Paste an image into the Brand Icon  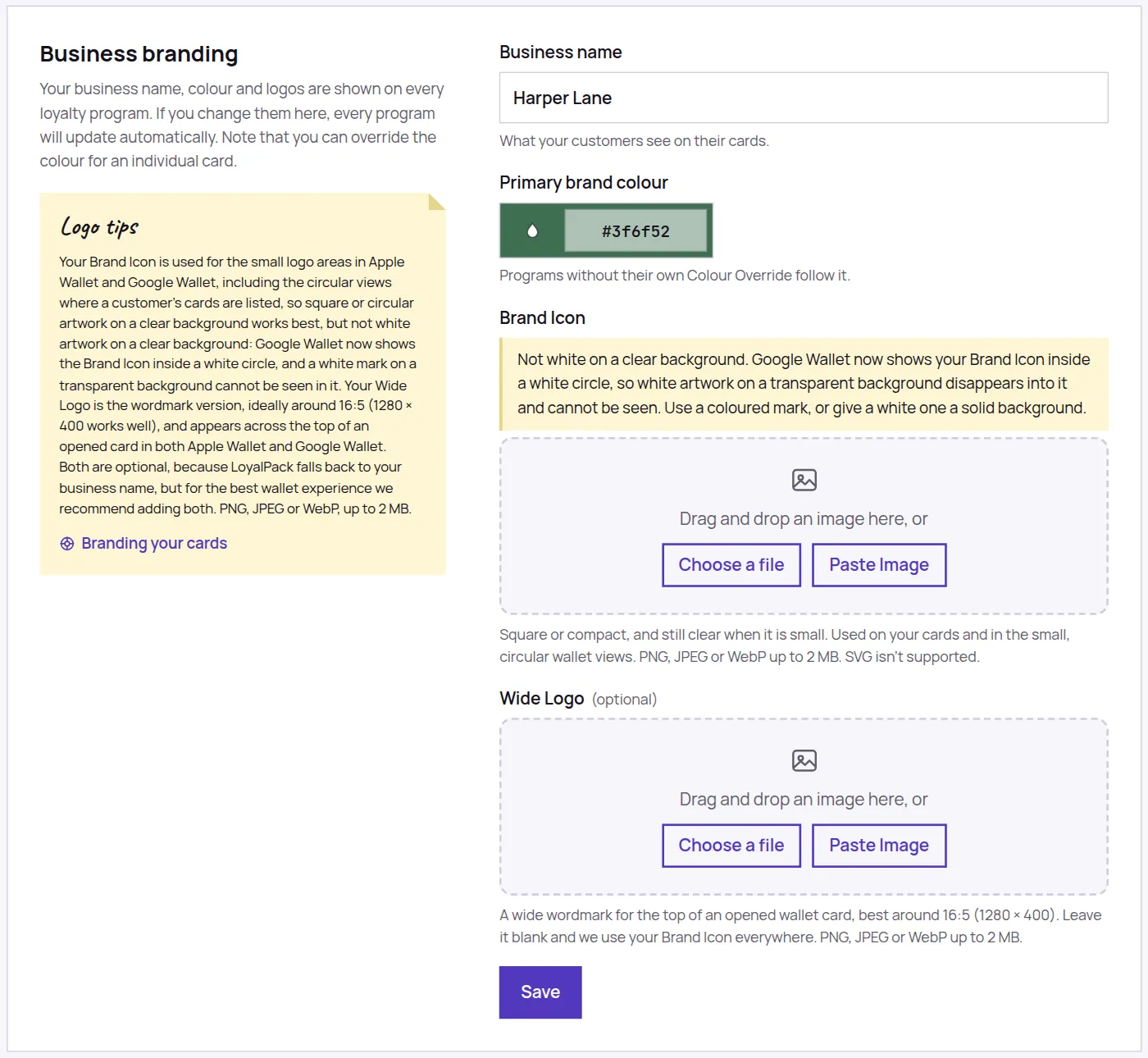click(x=879, y=565)
